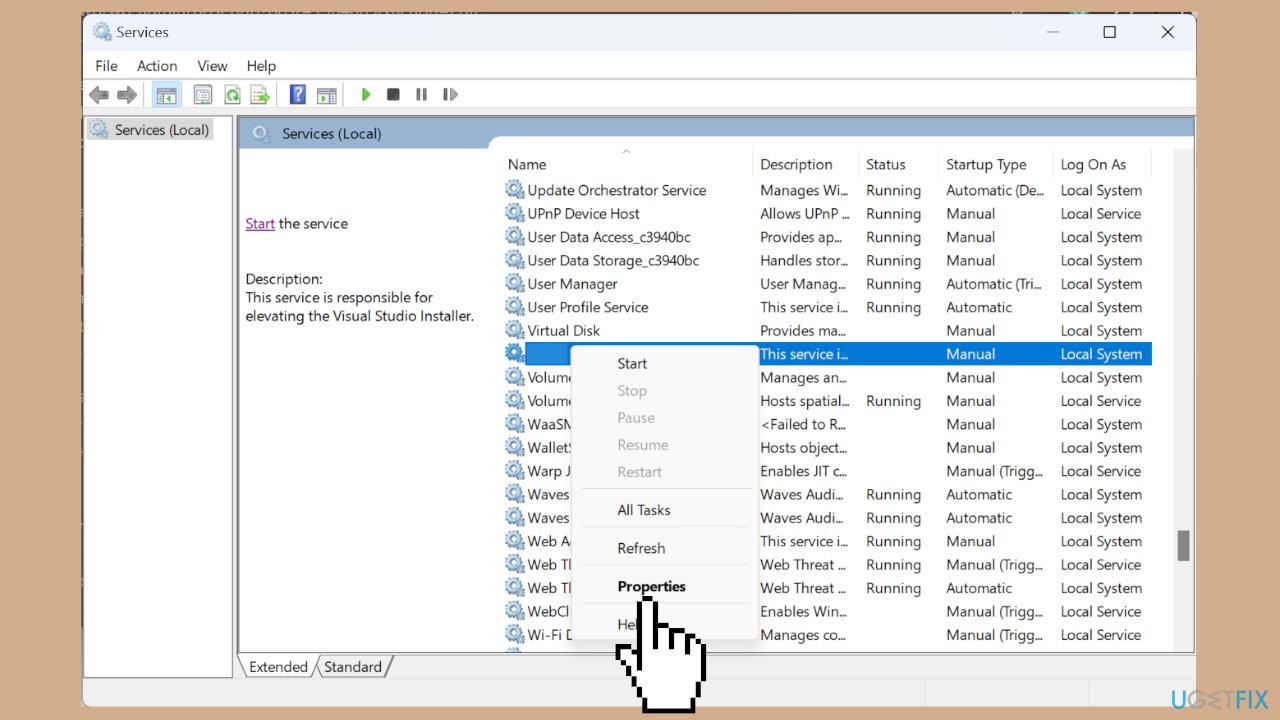Open the Help menu
Viewport: 1280px width, 720px height.
click(x=261, y=66)
